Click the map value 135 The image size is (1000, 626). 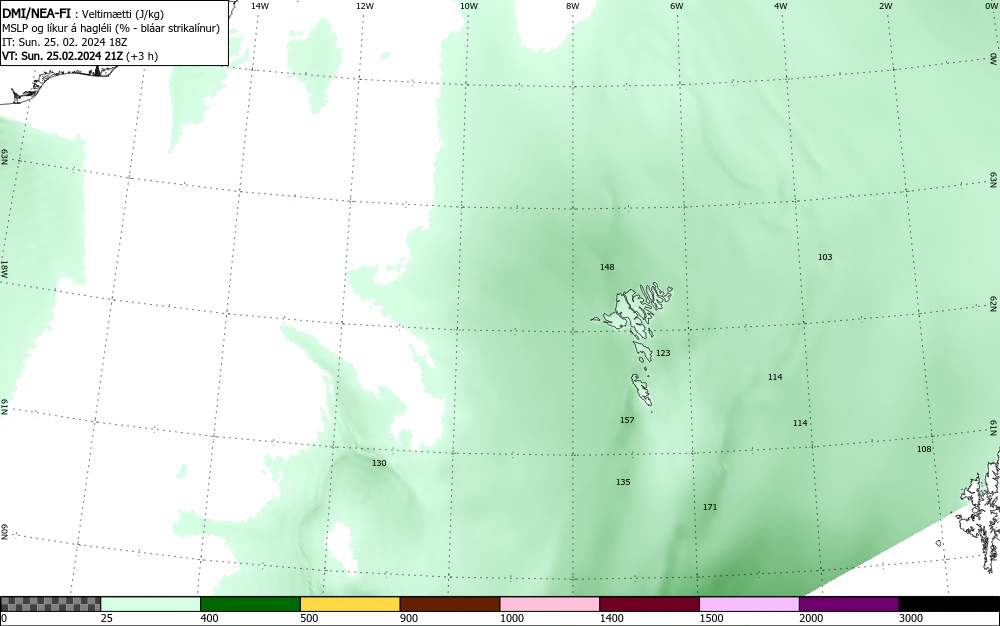[623, 482]
